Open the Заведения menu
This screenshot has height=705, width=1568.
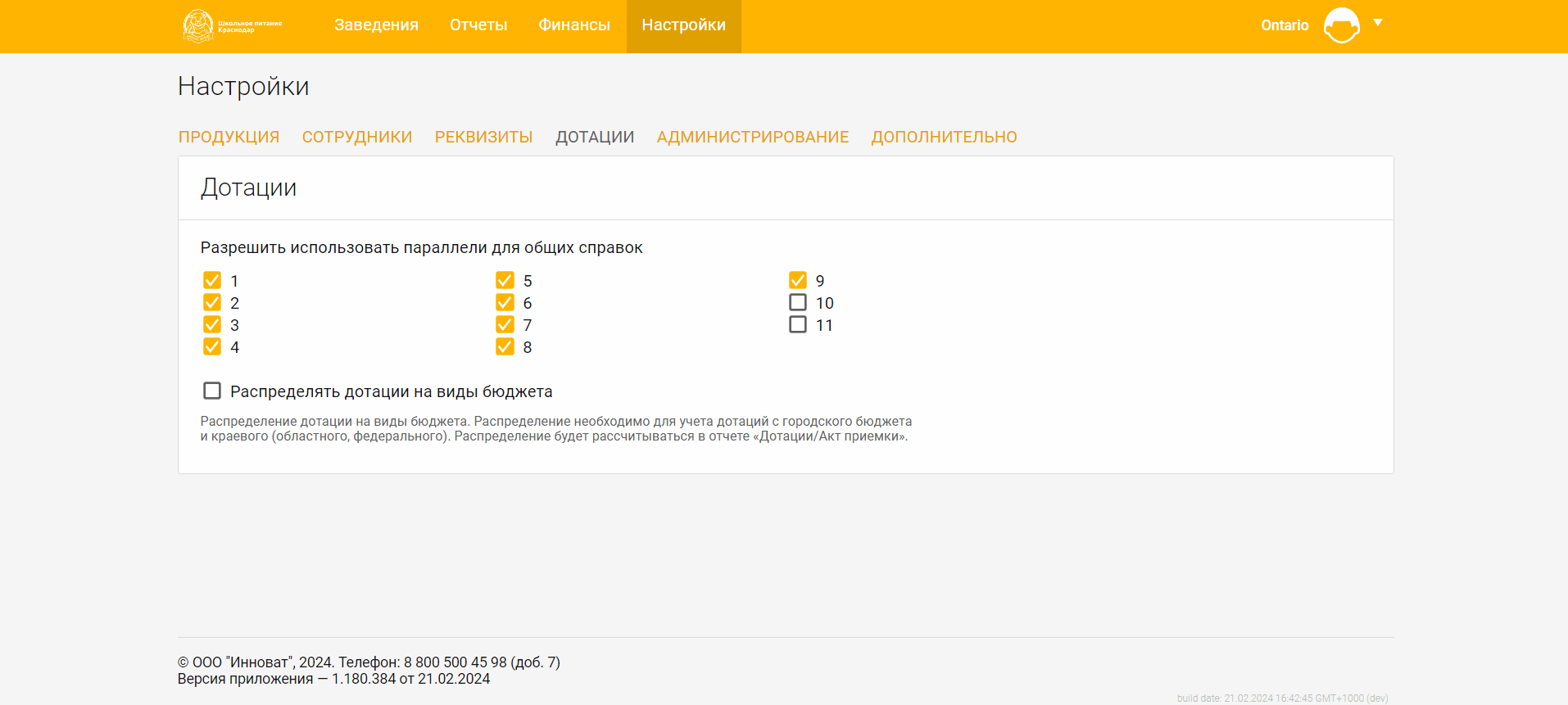click(376, 25)
